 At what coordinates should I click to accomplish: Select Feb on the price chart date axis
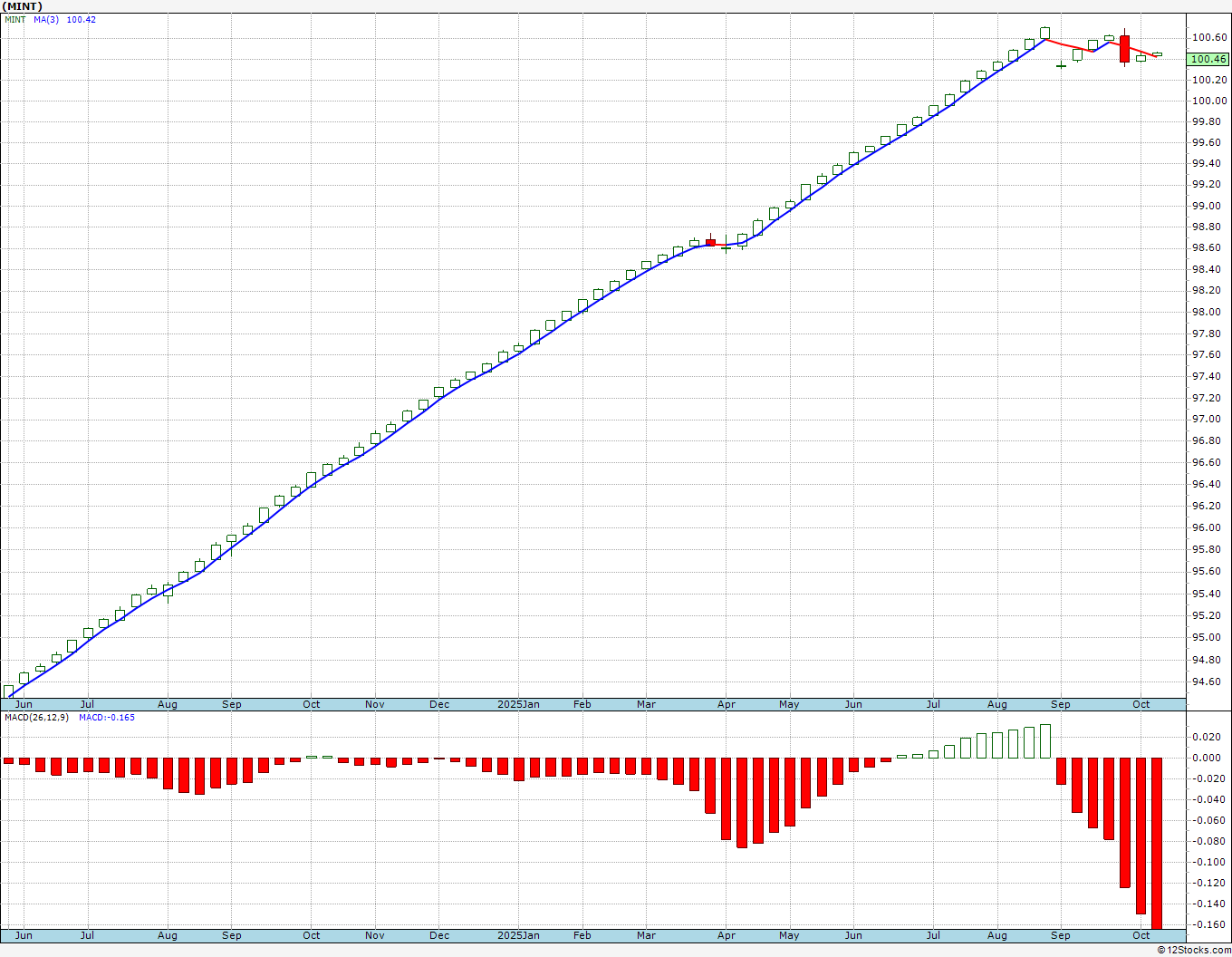coord(582,704)
